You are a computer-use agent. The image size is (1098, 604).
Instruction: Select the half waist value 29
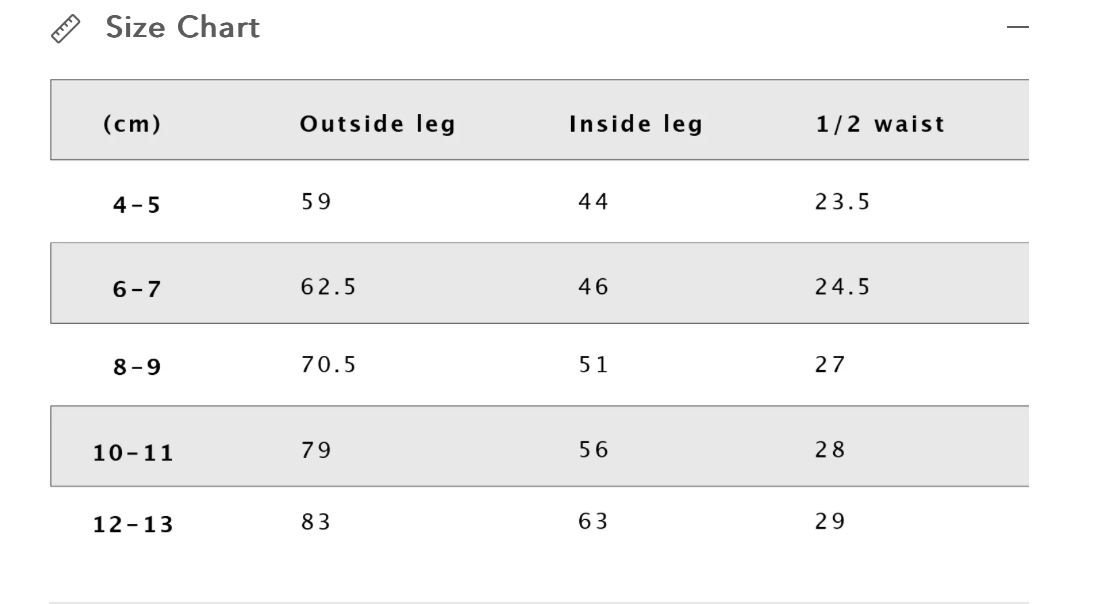pyautogui.click(x=830, y=521)
